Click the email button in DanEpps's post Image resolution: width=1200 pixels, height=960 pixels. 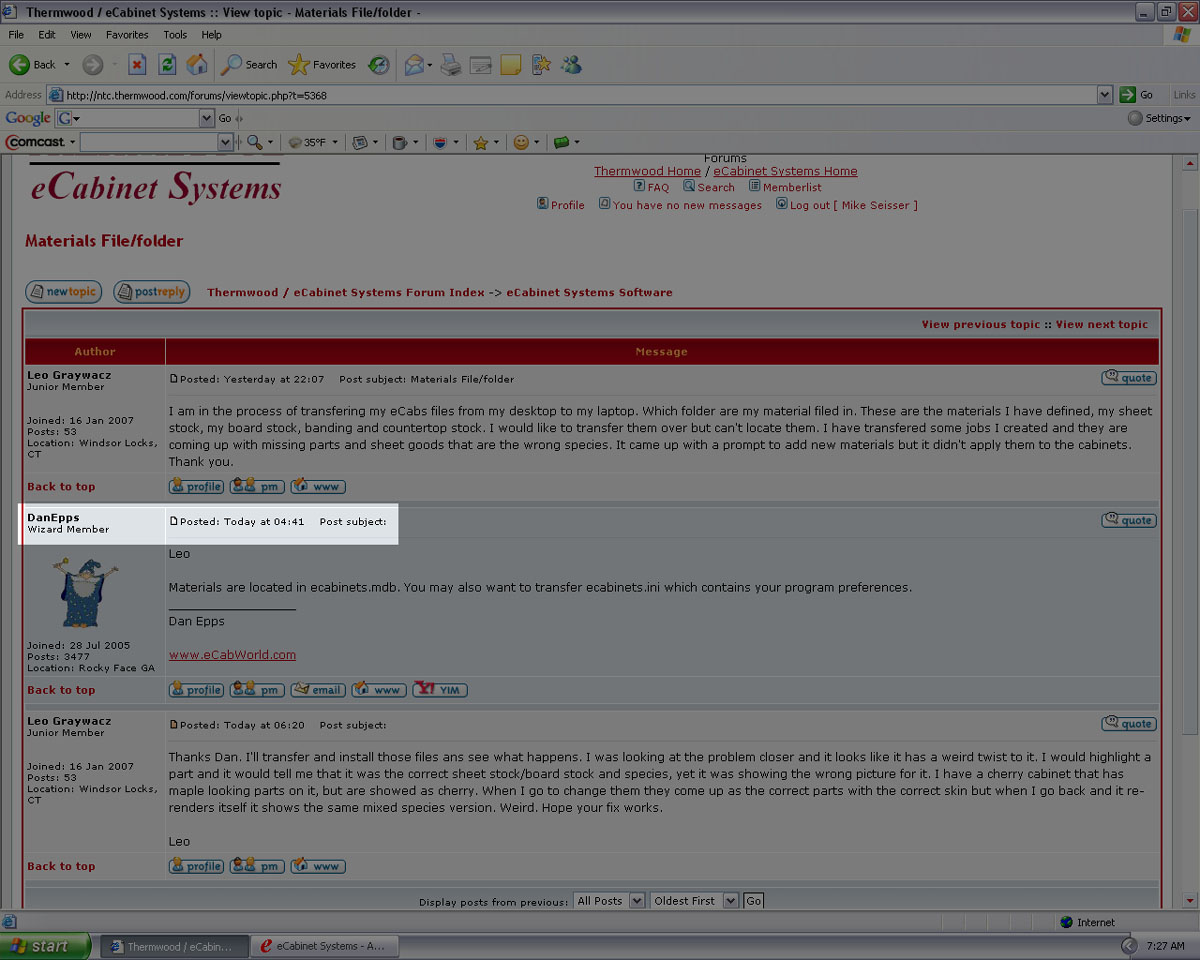(318, 690)
